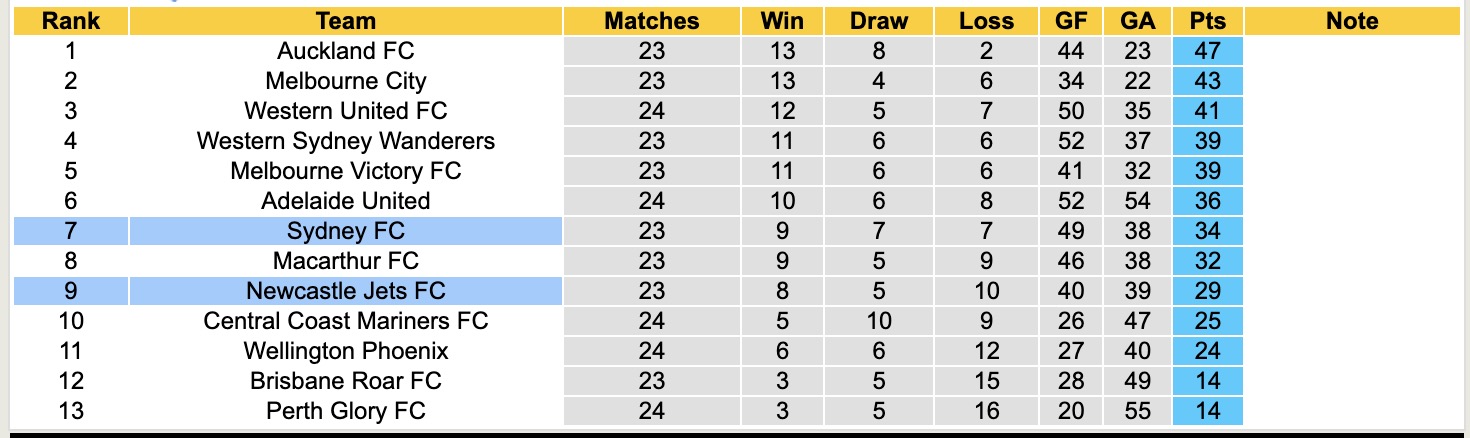Select the Loss column header

985,21
